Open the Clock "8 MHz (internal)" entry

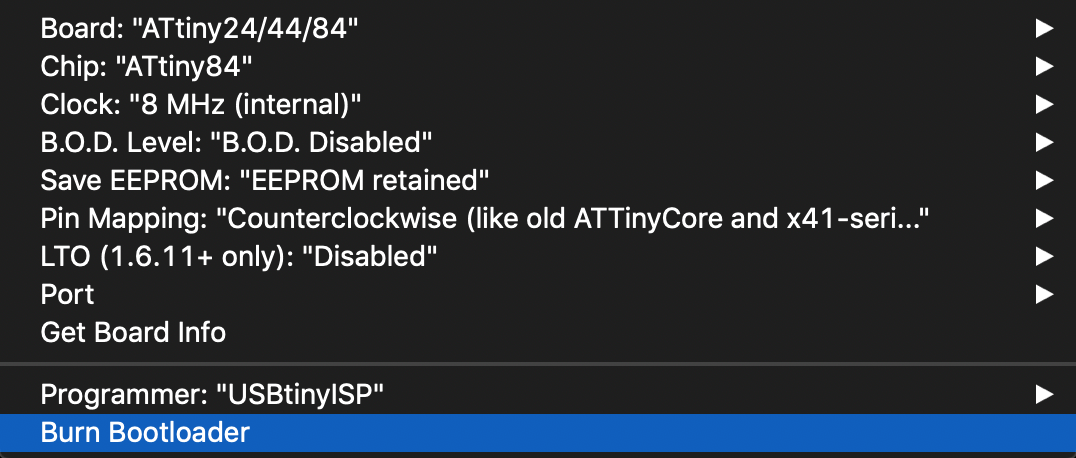pyautogui.click(x=200, y=104)
